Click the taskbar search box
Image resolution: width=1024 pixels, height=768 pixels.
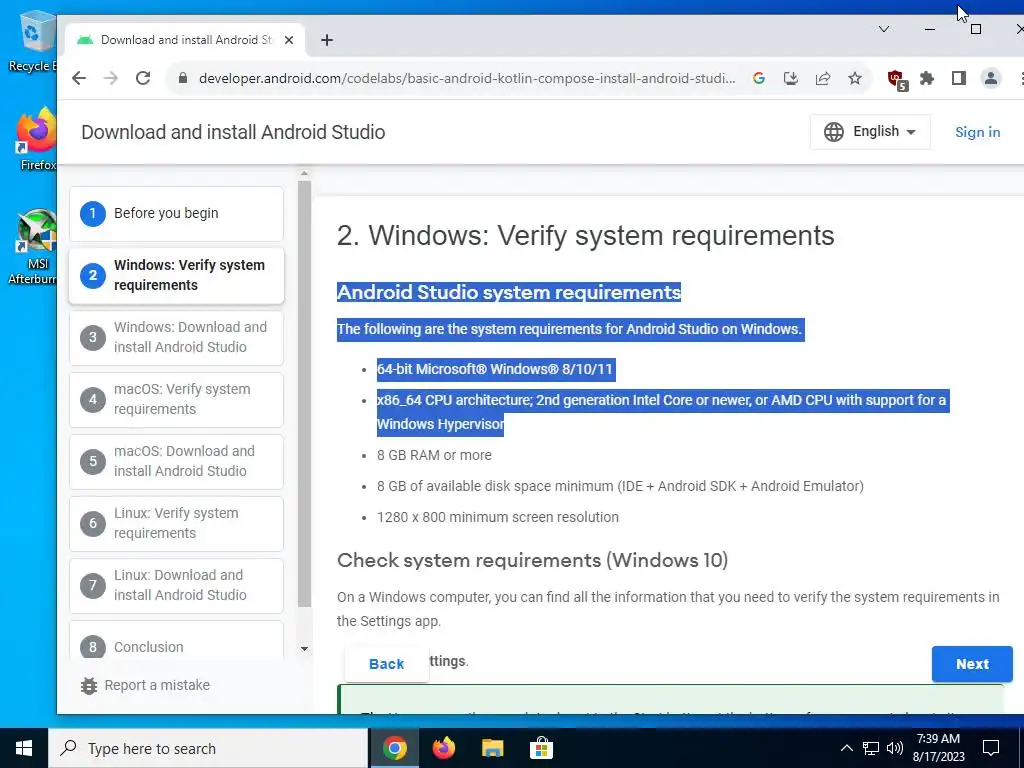208,748
